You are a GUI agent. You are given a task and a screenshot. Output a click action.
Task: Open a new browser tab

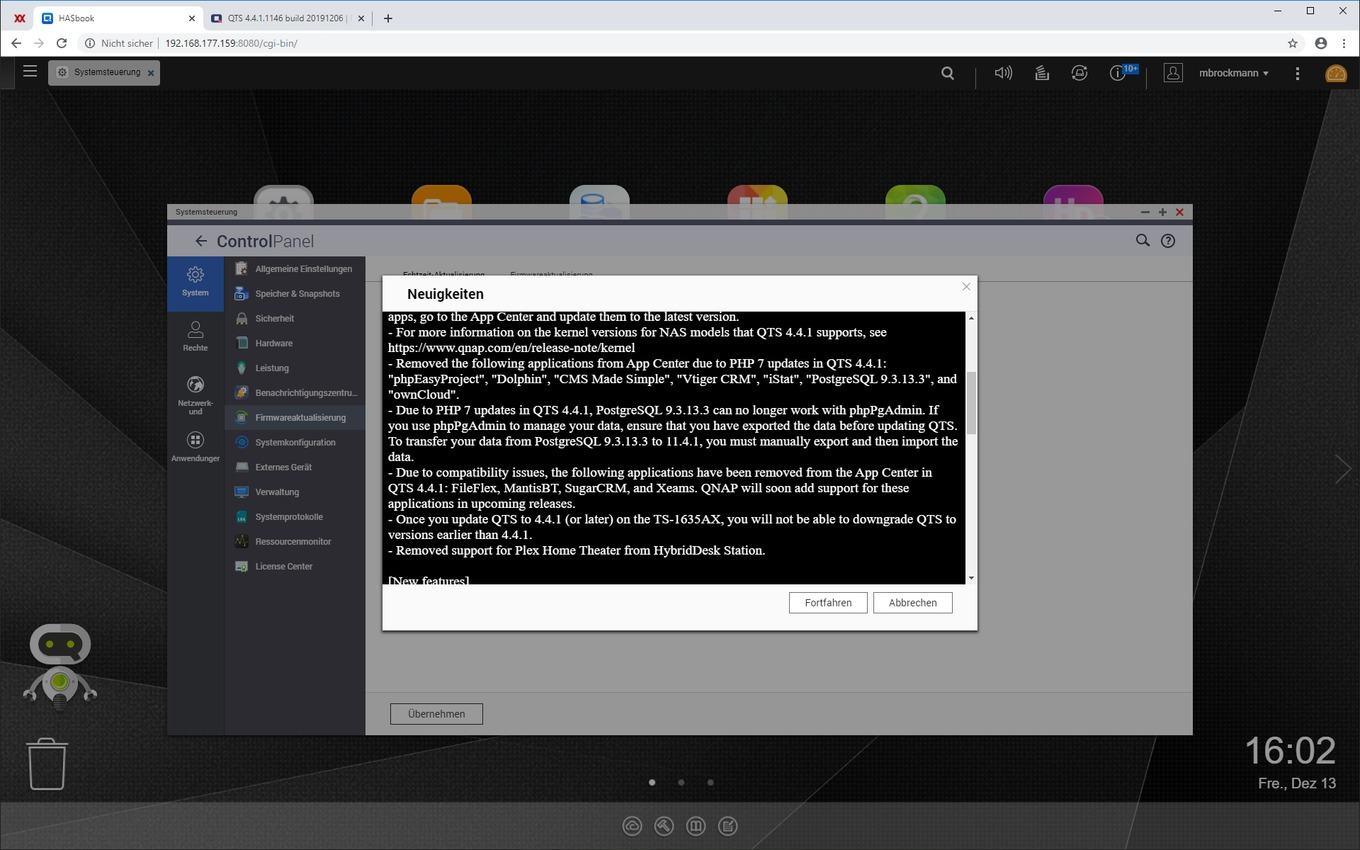[388, 18]
